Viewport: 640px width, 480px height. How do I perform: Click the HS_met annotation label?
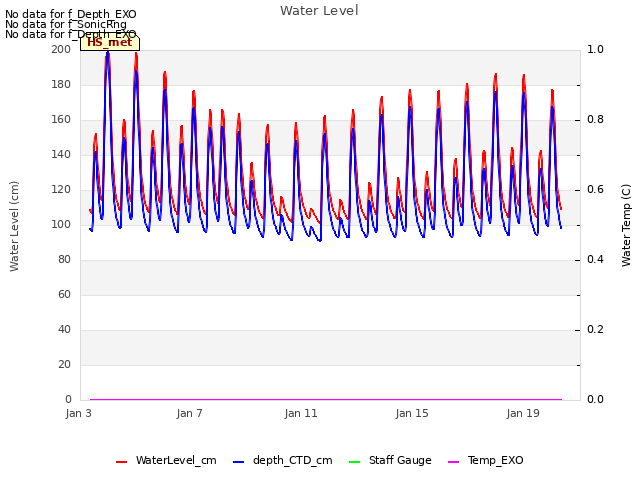click(110, 43)
